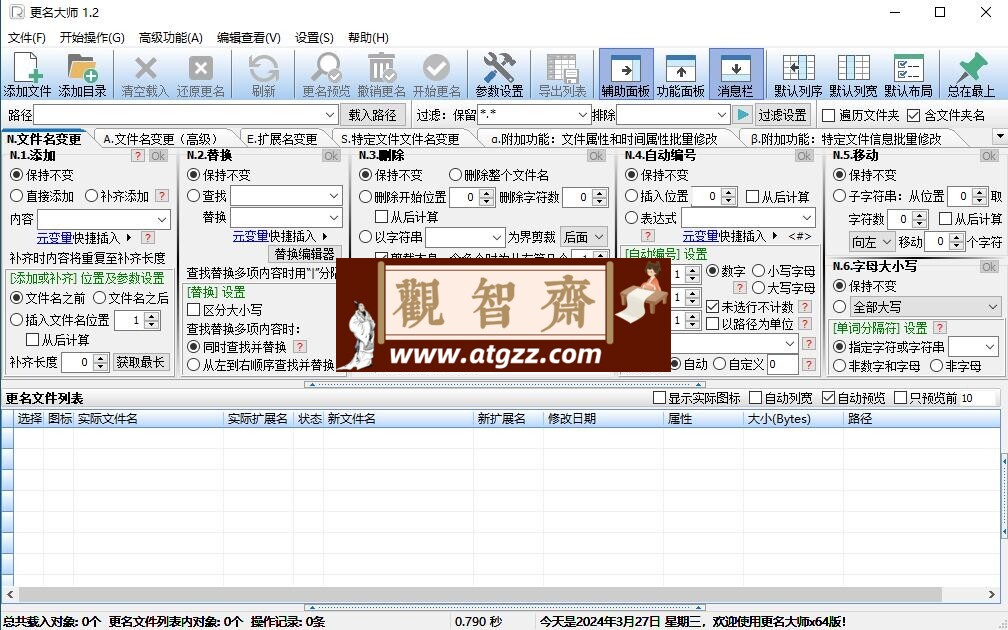Click the 新文件名 column header

[x=398, y=418]
